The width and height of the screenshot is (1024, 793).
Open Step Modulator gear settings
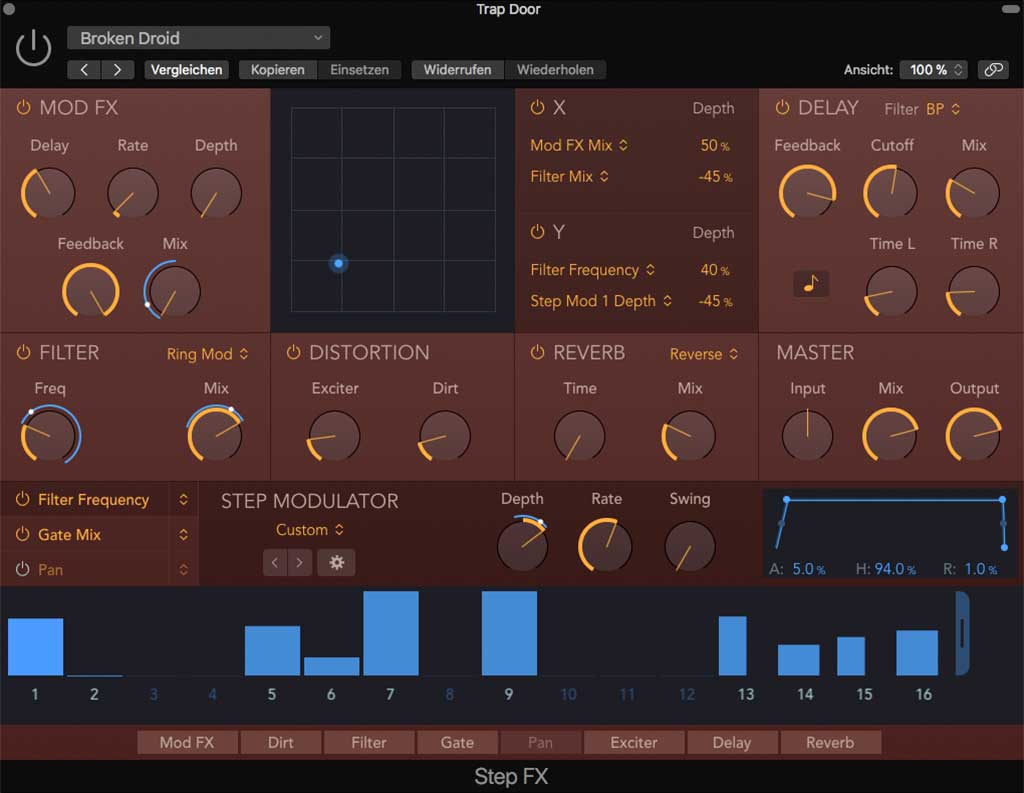(336, 563)
